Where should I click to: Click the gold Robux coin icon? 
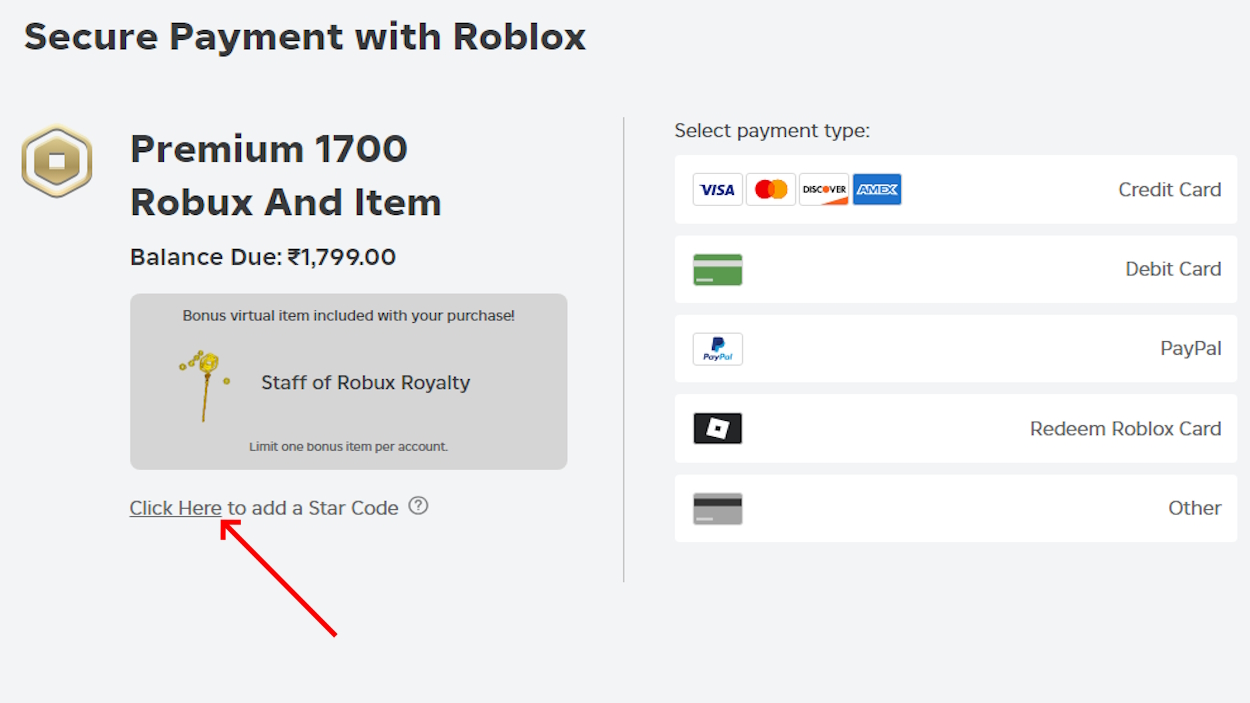click(x=57, y=161)
